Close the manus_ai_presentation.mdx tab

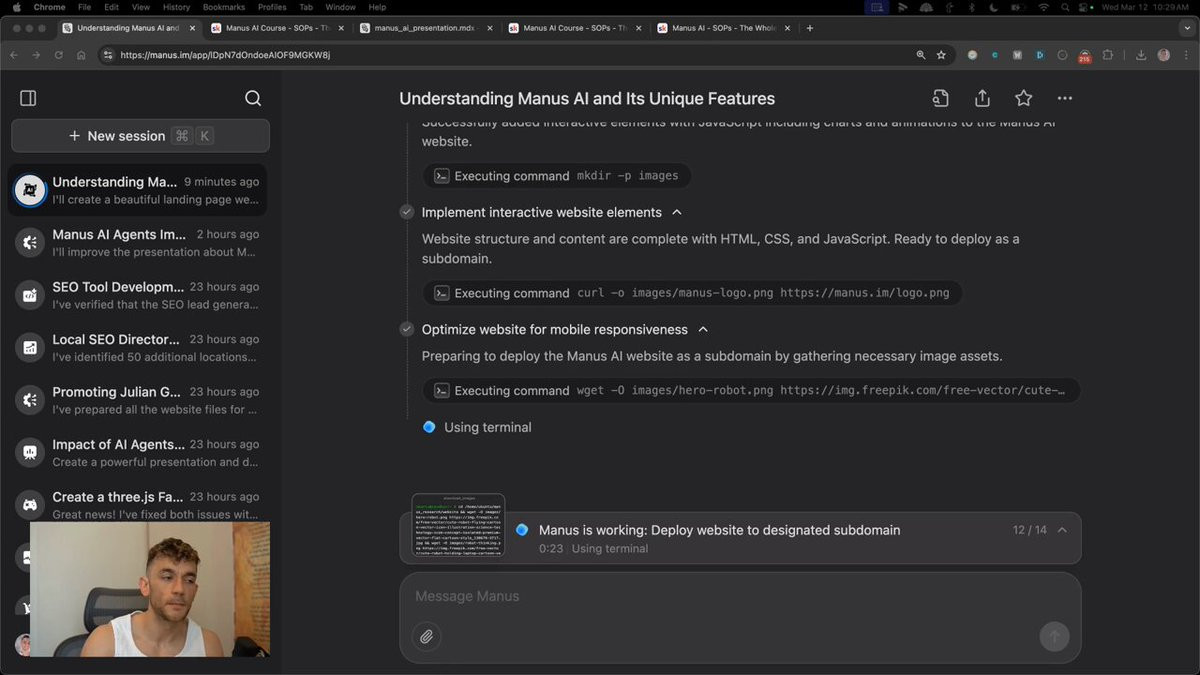click(x=490, y=28)
